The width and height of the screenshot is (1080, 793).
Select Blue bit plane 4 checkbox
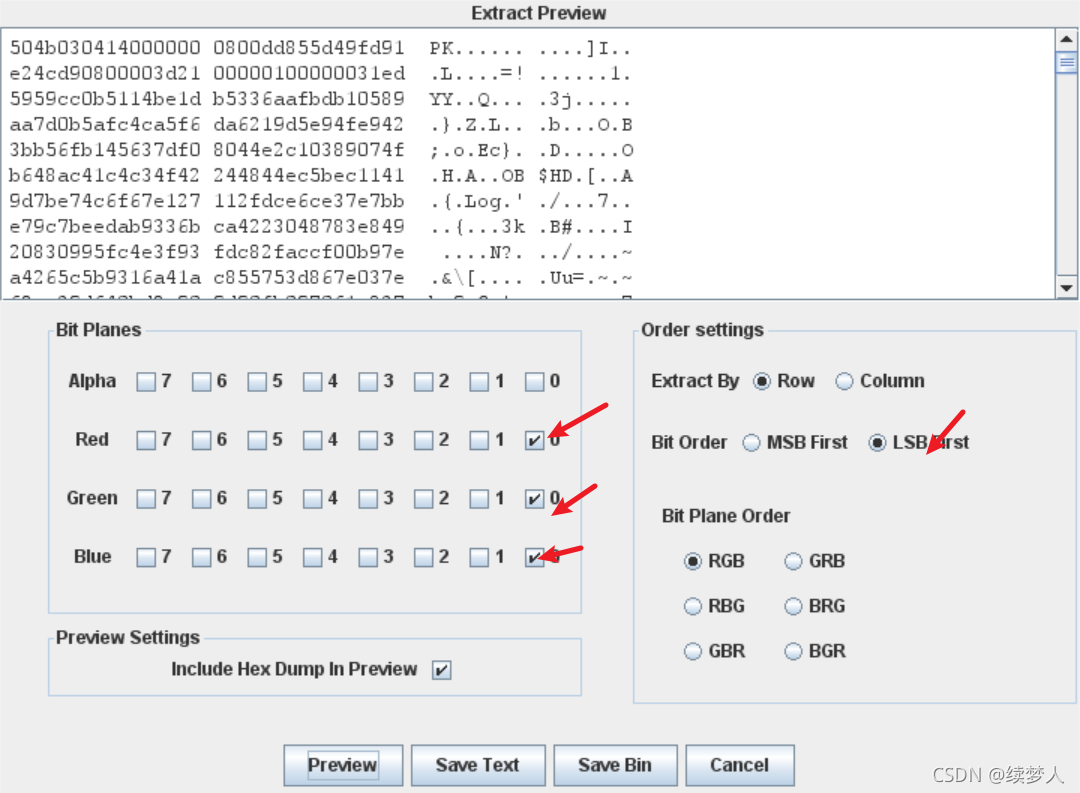(313, 557)
